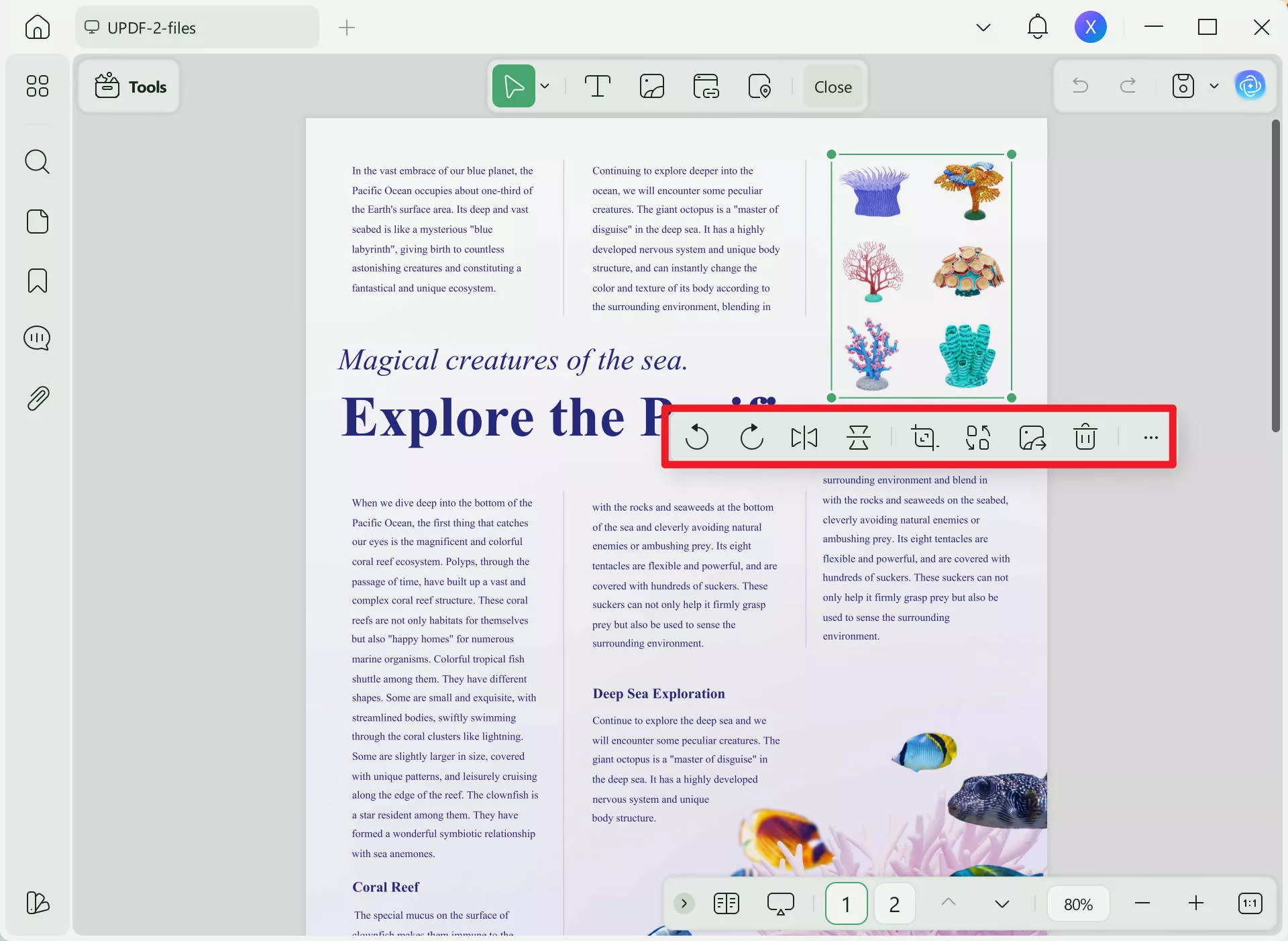This screenshot has width=1288, height=941.
Task: Open the save options dropdown
Action: pyautogui.click(x=1214, y=86)
